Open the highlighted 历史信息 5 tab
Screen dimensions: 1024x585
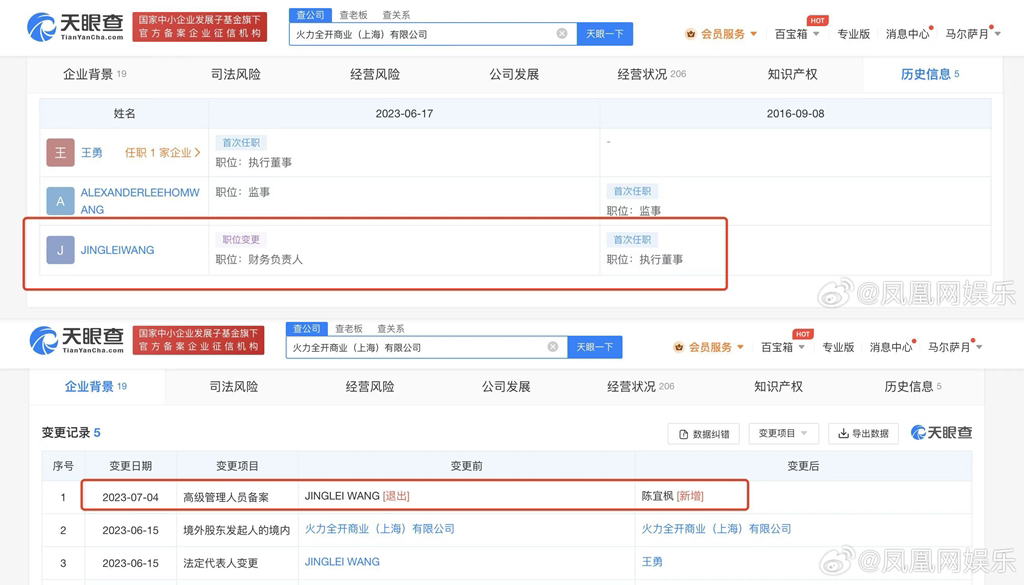(930, 74)
